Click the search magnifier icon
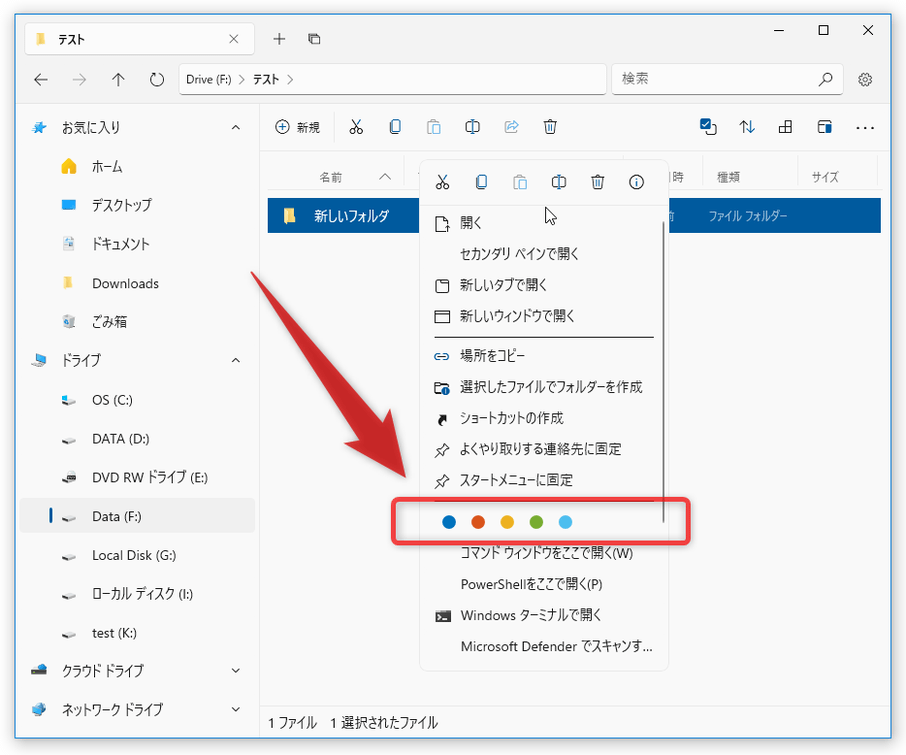The image size is (906, 755). pyautogui.click(x=826, y=79)
